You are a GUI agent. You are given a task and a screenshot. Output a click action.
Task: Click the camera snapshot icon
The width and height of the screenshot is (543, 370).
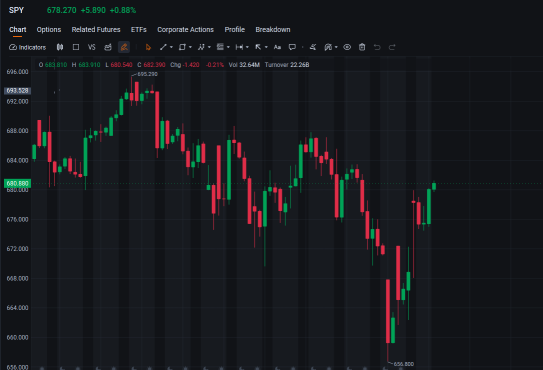(x=108, y=47)
